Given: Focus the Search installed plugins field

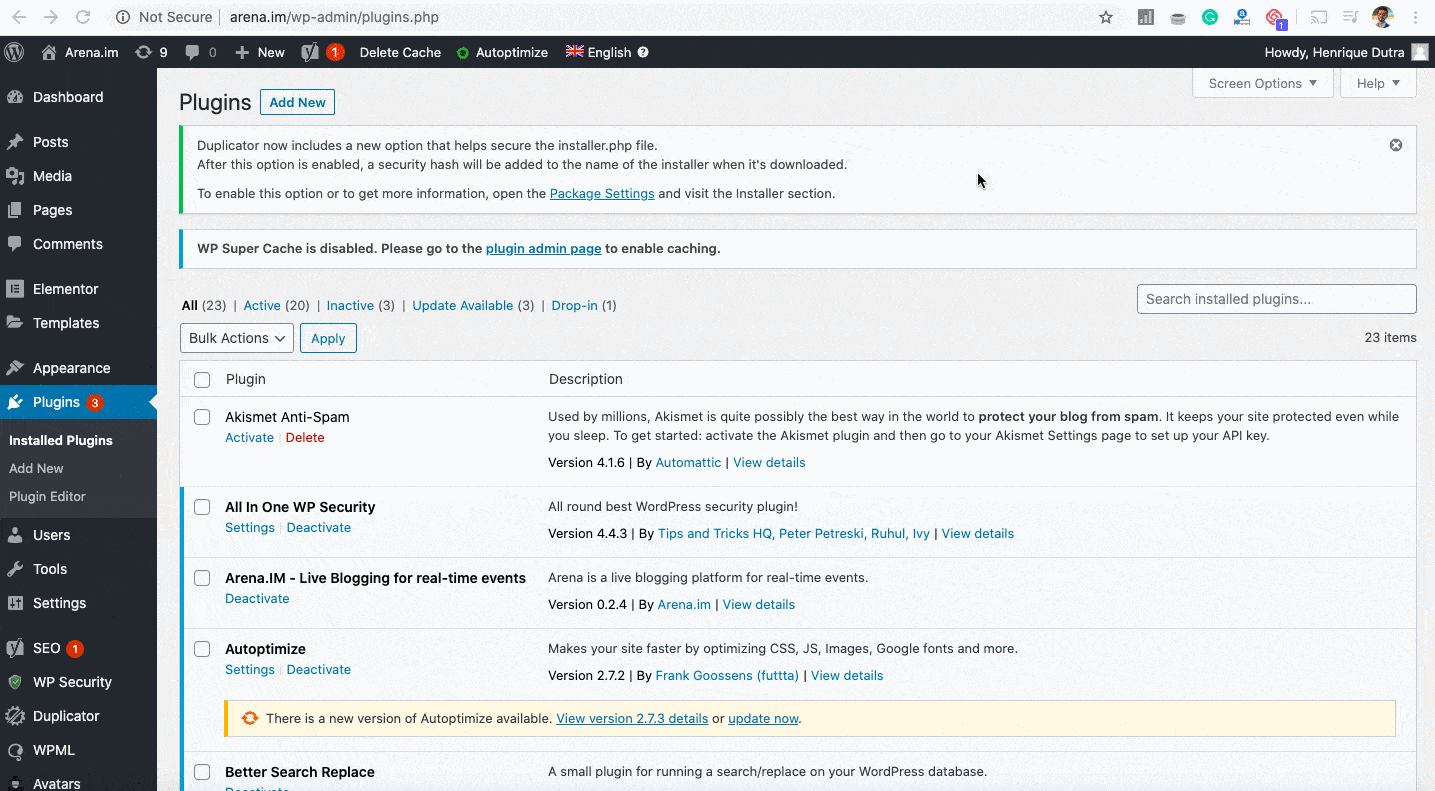Looking at the screenshot, I should 1276,299.
